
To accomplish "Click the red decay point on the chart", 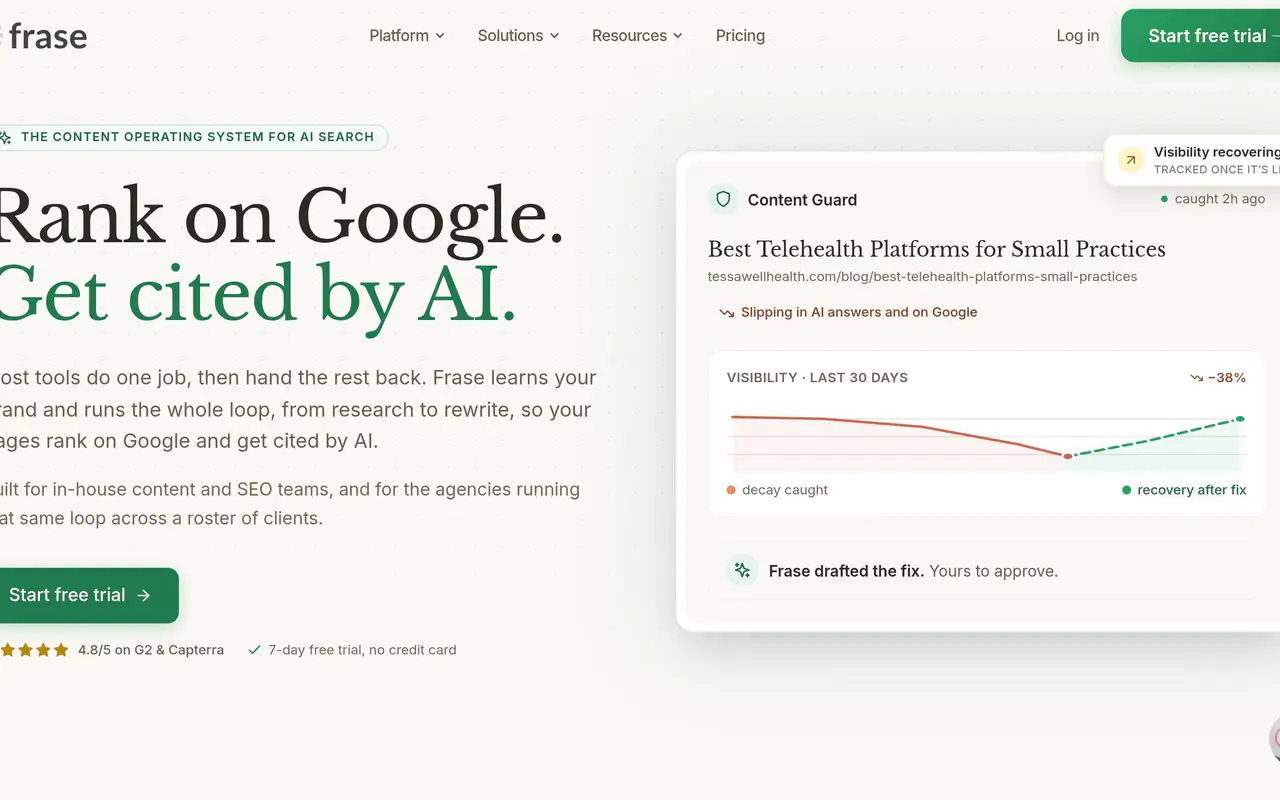I will click(1067, 456).
